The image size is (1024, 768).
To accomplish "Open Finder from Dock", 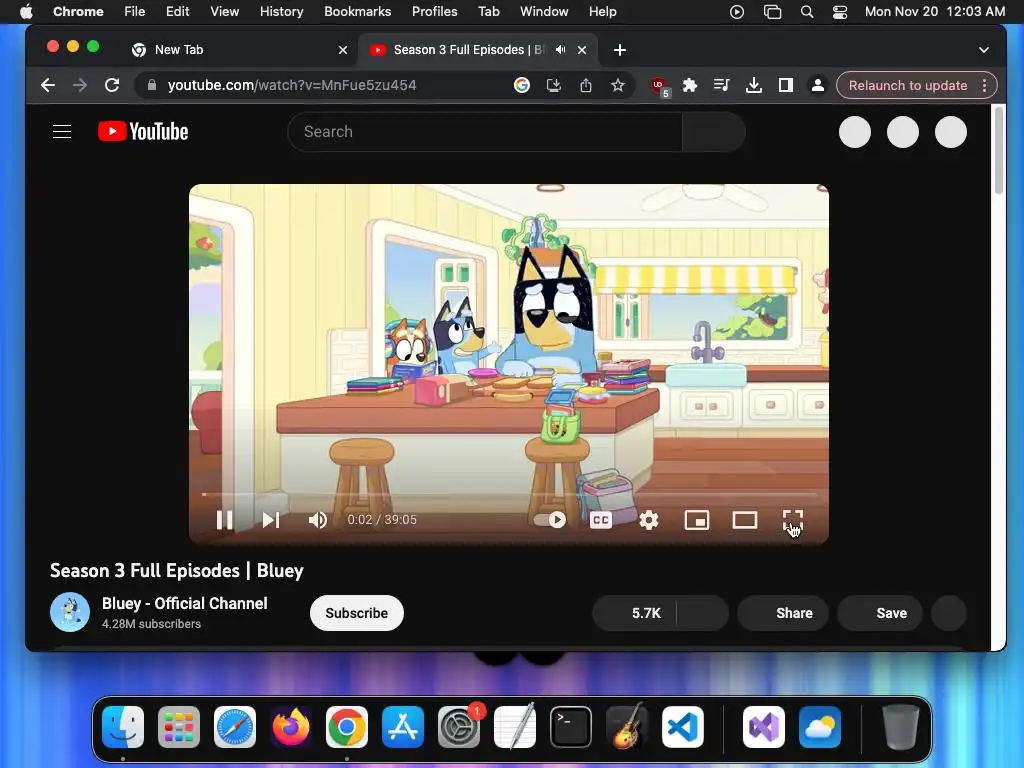I will coord(123,727).
